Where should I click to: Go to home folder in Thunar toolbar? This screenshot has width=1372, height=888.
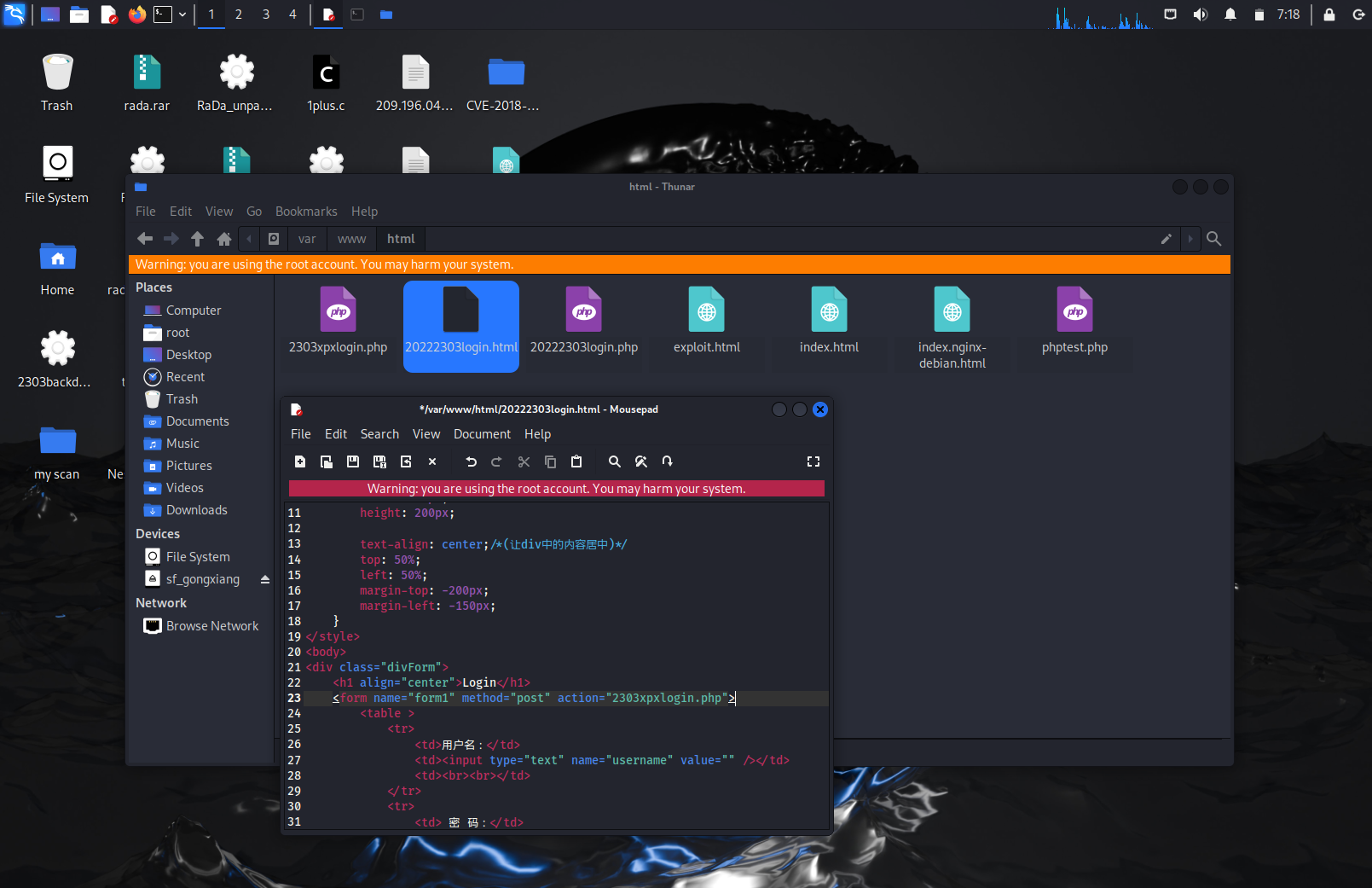tap(224, 239)
